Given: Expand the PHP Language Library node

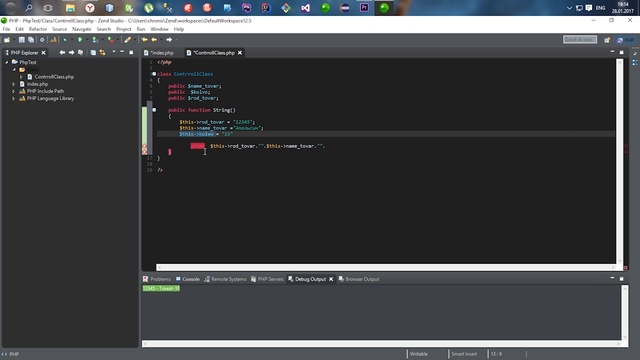Looking at the screenshot, I should pyautogui.click(x=14, y=99).
